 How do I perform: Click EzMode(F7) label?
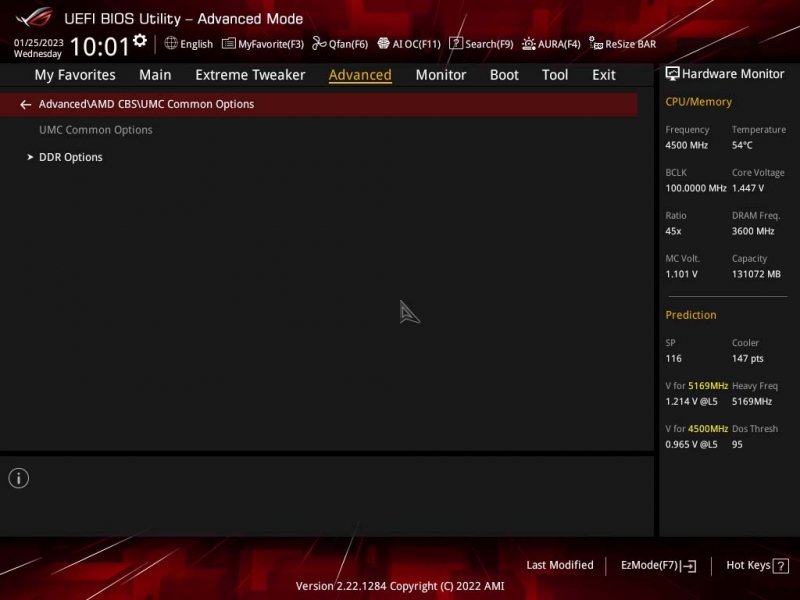[649, 565]
